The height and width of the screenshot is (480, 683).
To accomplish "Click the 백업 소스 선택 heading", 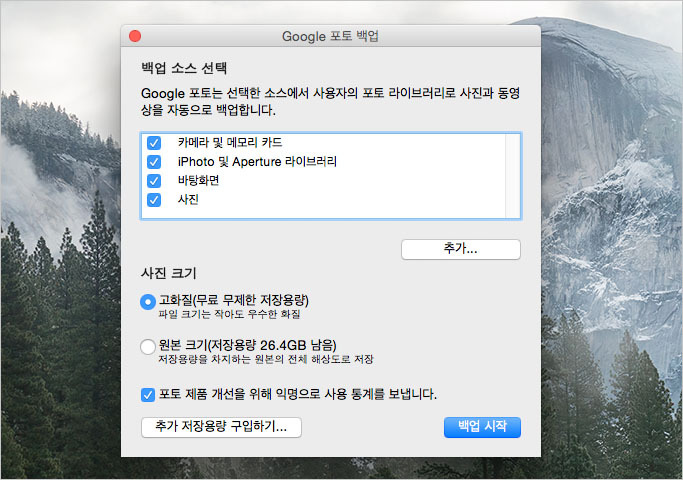I will pyautogui.click(x=184, y=68).
